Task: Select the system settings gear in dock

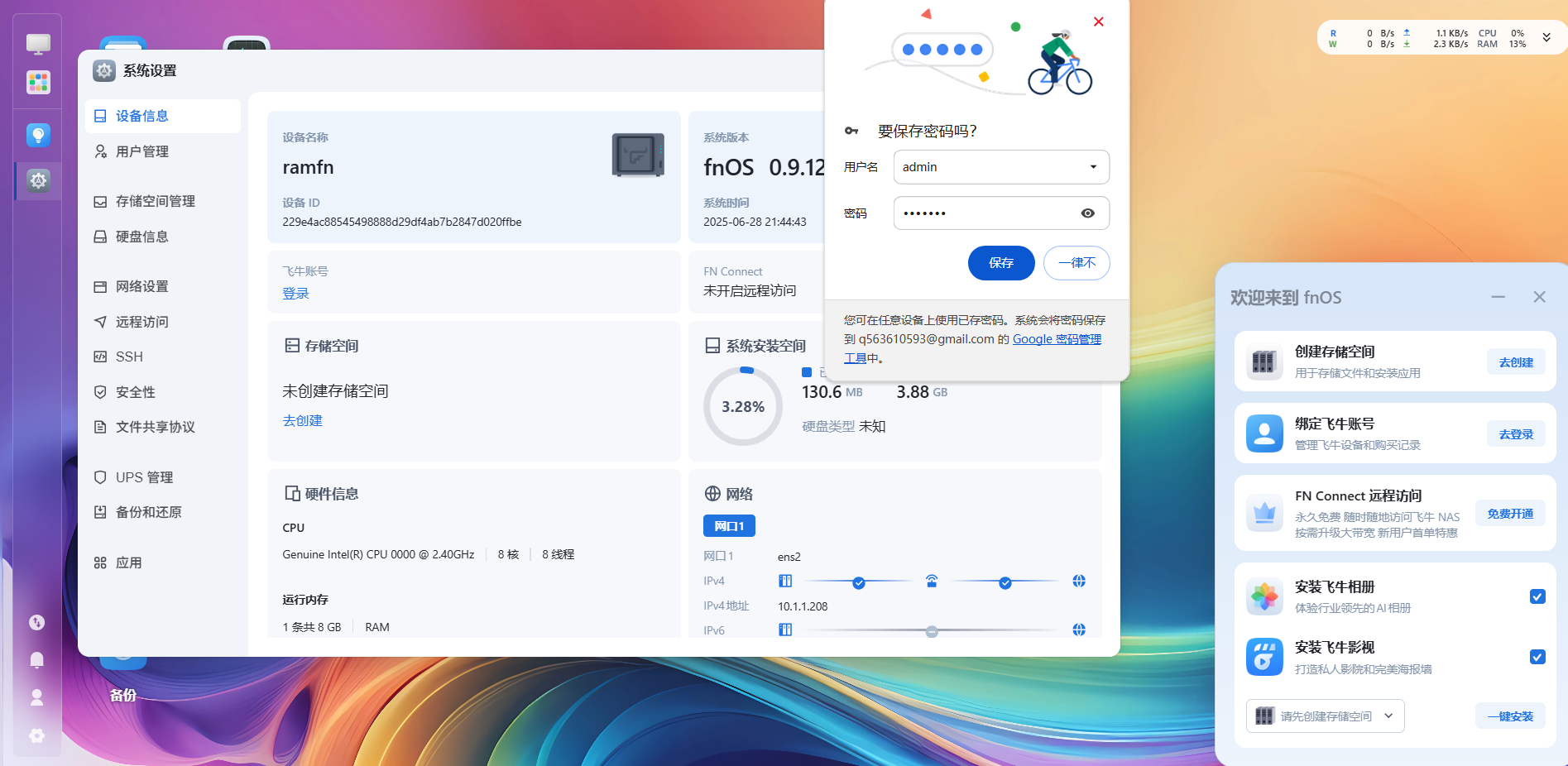Action: point(38,180)
